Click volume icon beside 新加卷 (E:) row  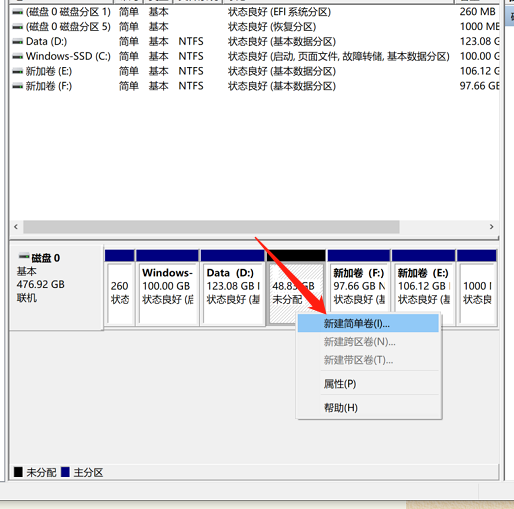click(x=17, y=72)
